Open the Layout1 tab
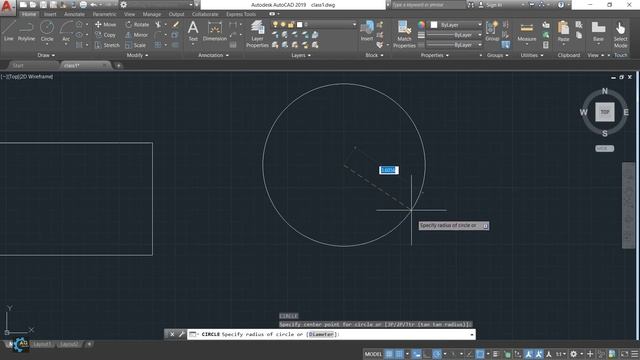Screen dimensions: 640x360 pyautogui.click(x=42, y=344)
